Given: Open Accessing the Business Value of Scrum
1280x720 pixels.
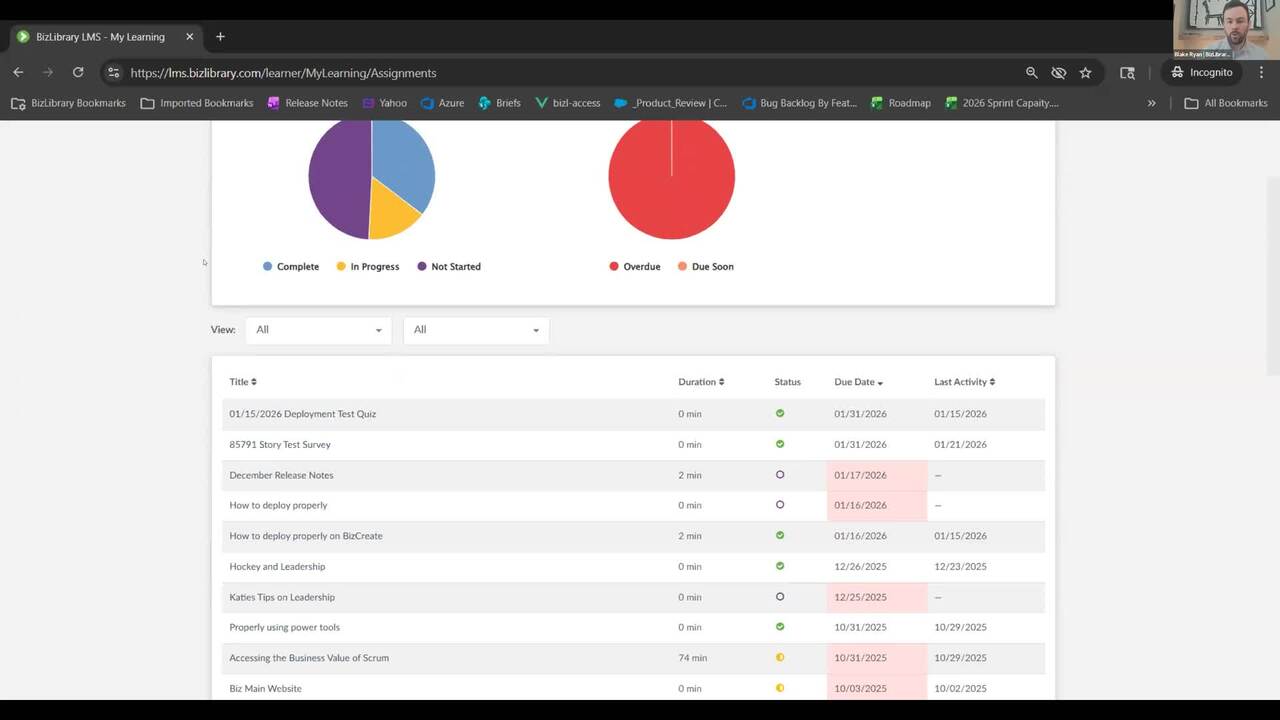Looking at the screenshot, I should coord(309,658).
